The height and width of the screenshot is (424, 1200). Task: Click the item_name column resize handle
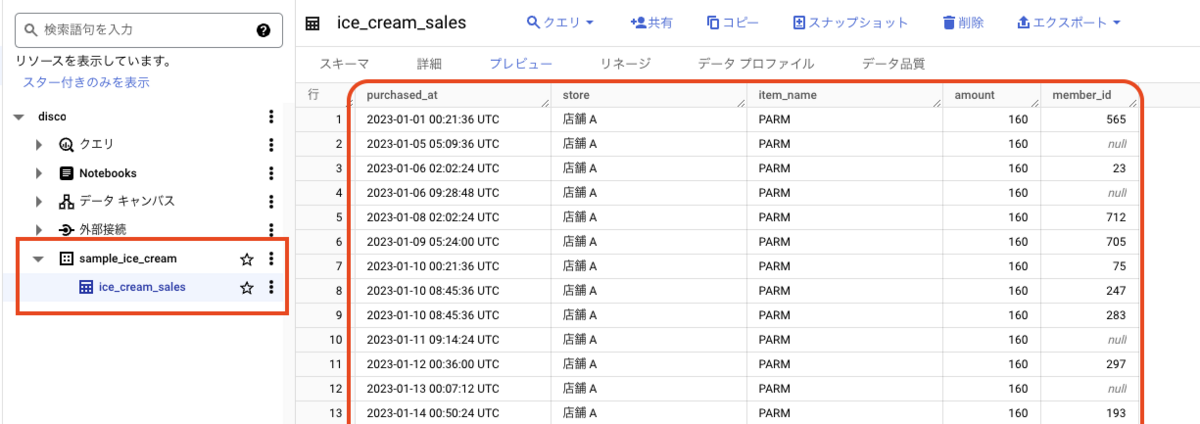(x=937, y=103)
